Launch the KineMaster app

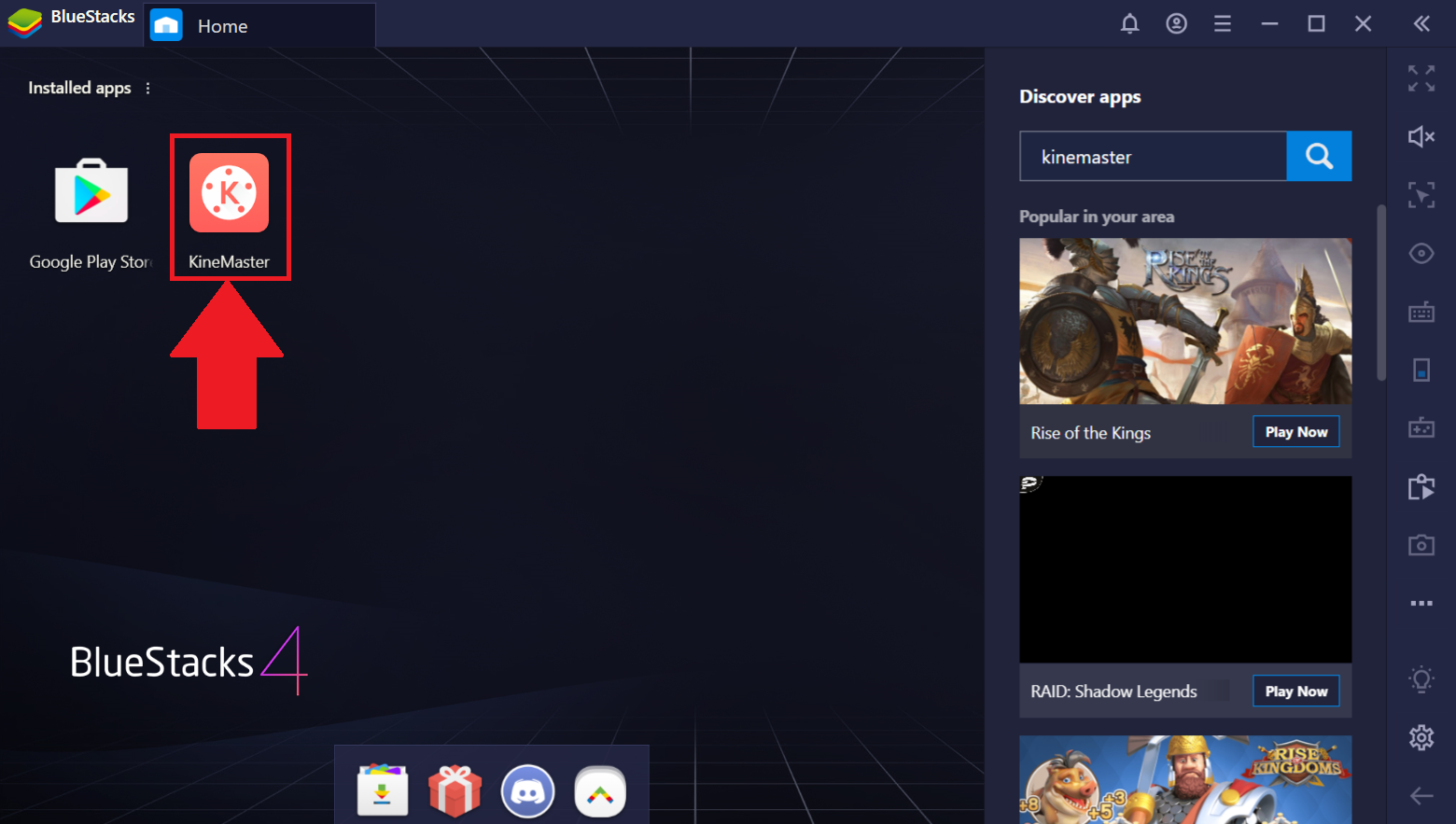[x=229, y=193]
